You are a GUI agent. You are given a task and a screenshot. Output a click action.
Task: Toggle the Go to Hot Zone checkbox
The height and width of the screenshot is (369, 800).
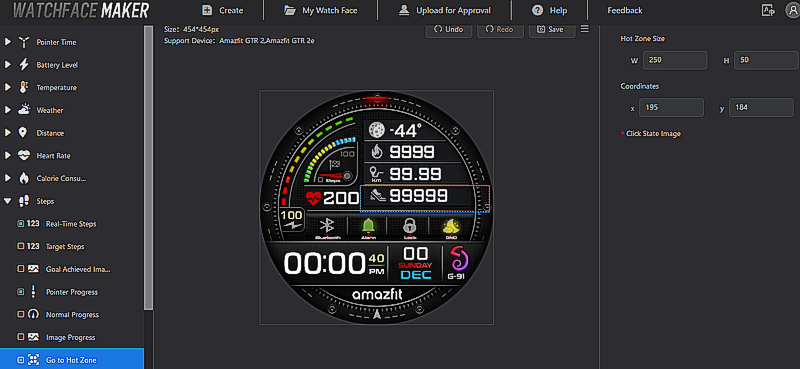coord(20,360)
